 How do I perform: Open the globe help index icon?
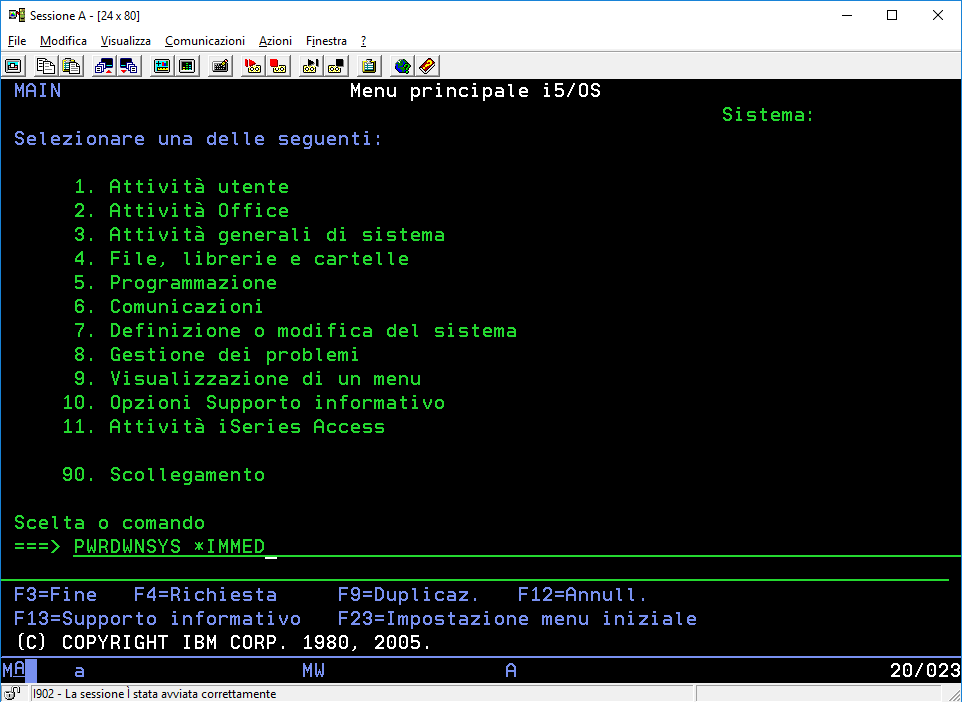coord(402,66)
